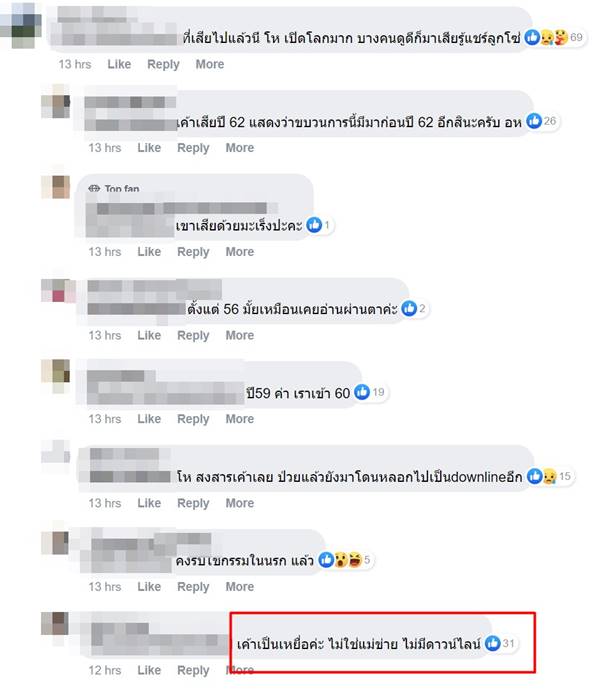Click the Top fan badge icon

coord(94,189)
